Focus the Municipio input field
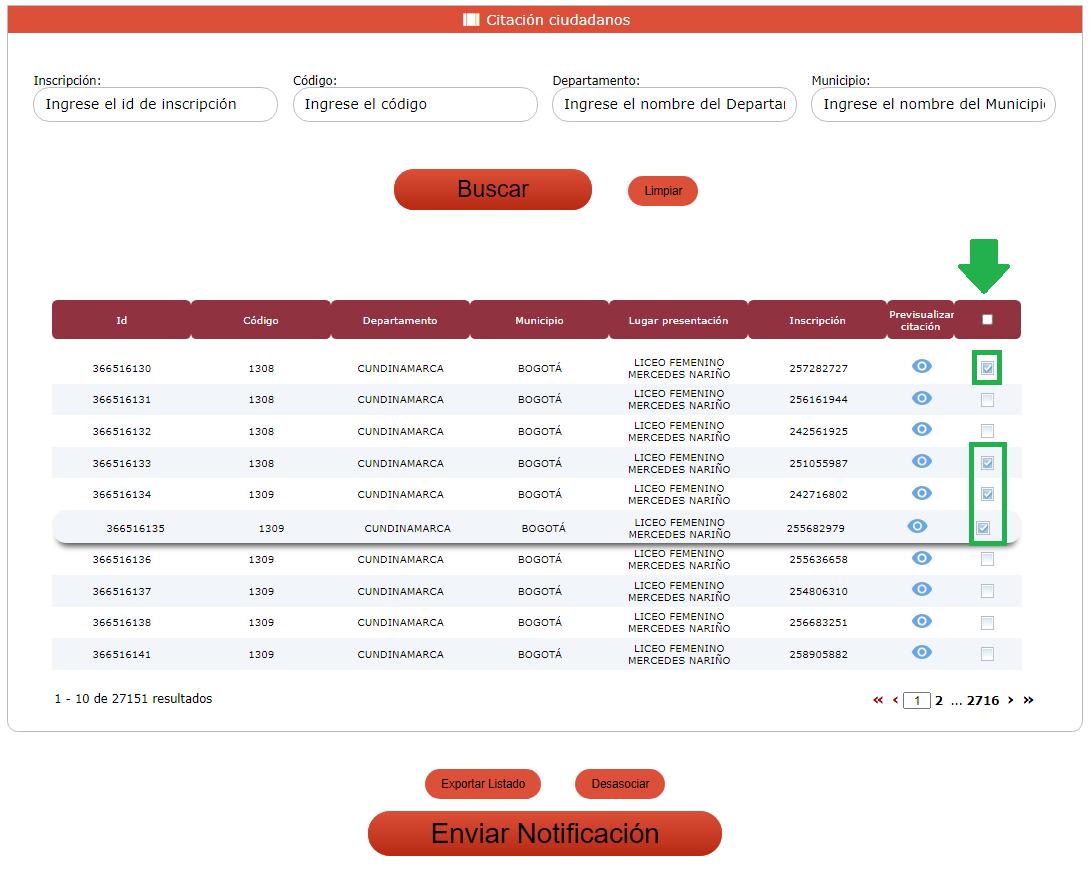Viewport: 1090px width, 878px height. pyautogui.click(x=933, y=104)
